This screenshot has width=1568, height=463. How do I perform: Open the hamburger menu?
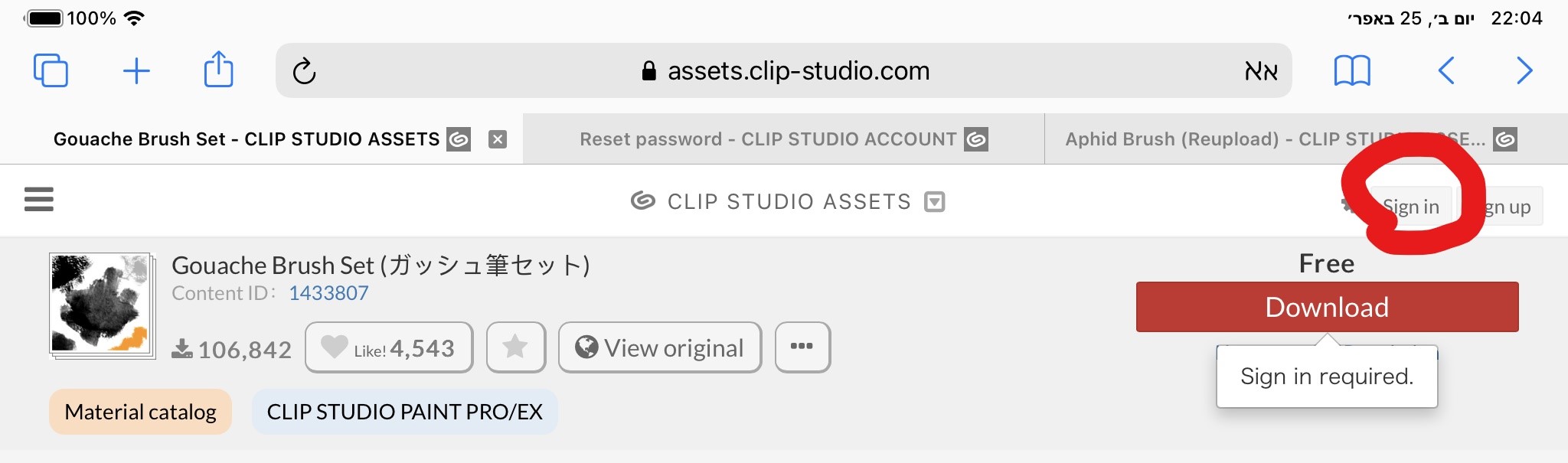point(39,199)
